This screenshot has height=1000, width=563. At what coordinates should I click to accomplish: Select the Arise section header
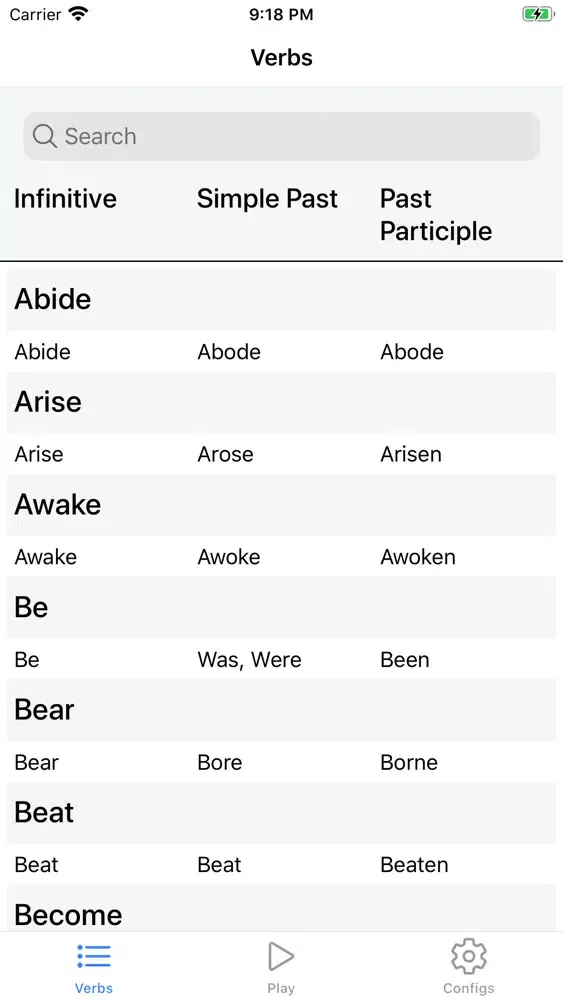click(x=282, y=402)
